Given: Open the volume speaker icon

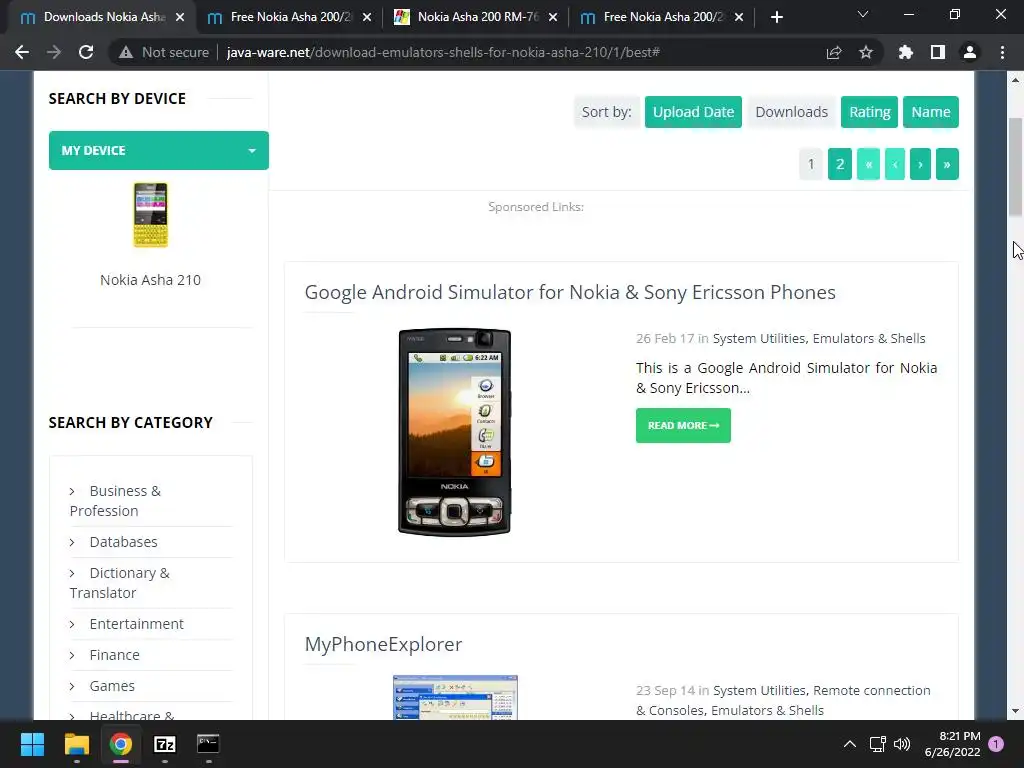Looking at the screenshot, I should (902, 744).
